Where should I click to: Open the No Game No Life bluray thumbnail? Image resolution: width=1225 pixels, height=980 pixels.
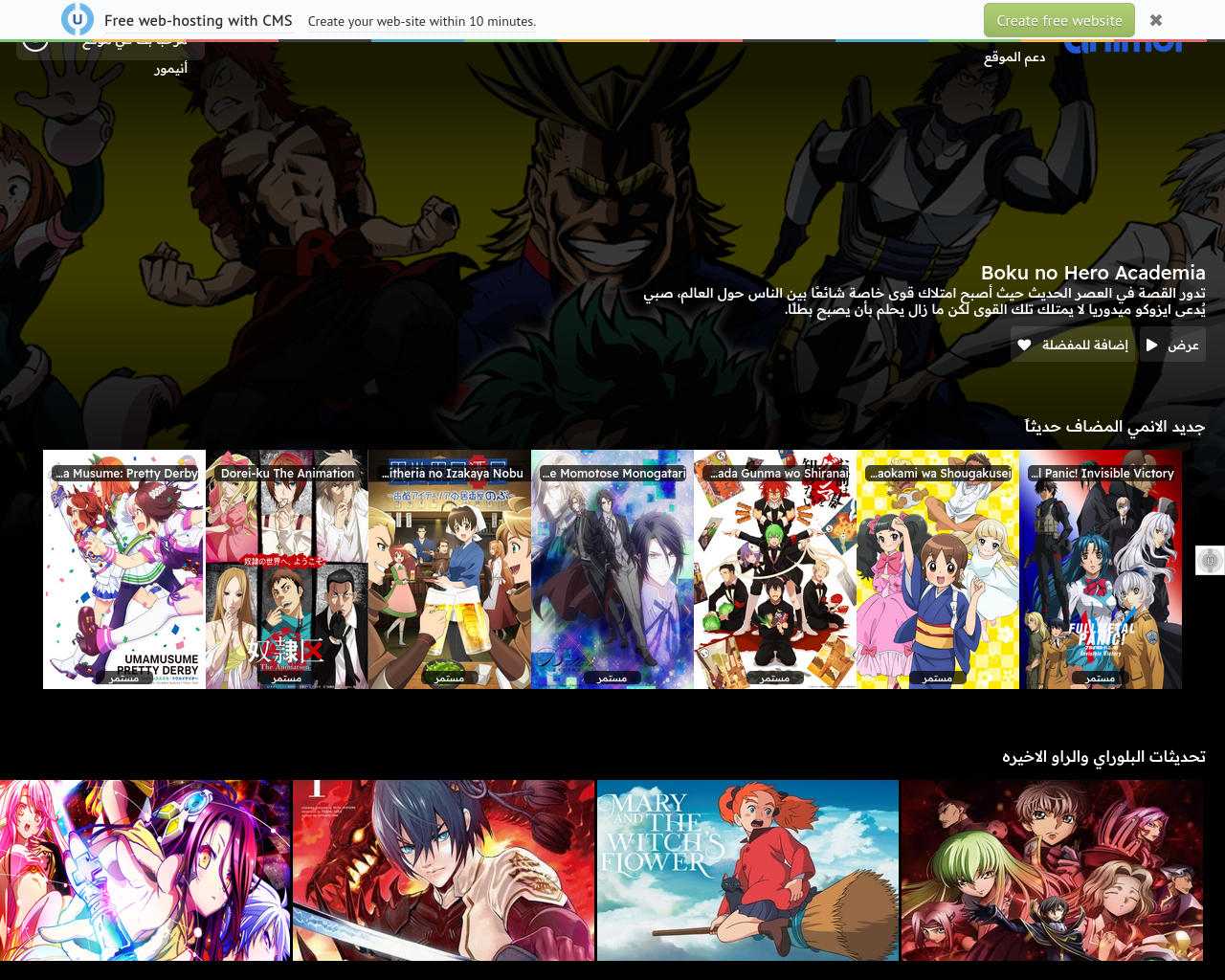point(145,870)
